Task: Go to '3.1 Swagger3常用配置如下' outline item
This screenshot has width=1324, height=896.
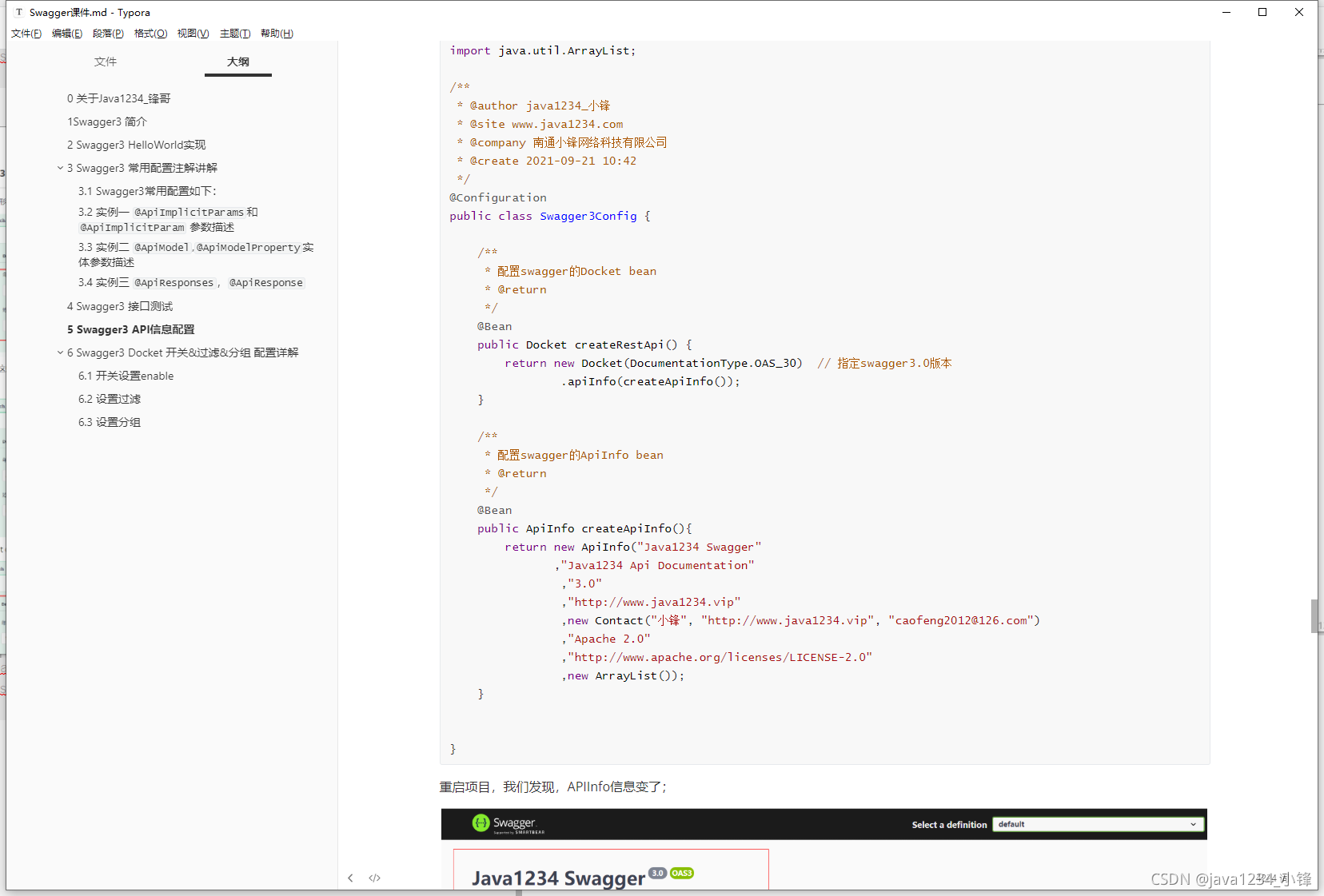Action: click(x=148, y=191)
